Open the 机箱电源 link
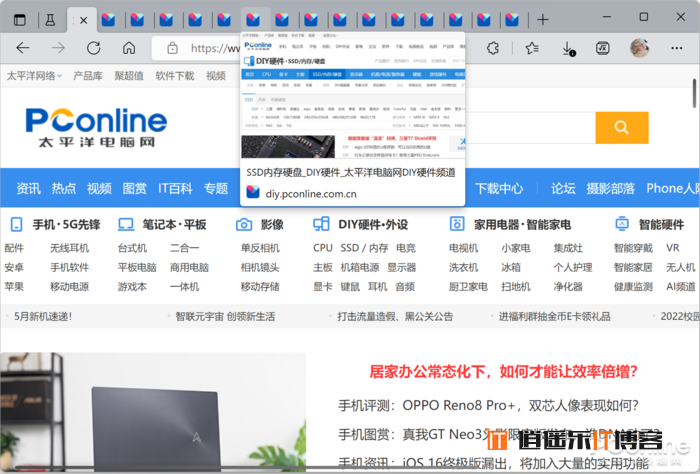700x474 pixels. coord(360,267)
